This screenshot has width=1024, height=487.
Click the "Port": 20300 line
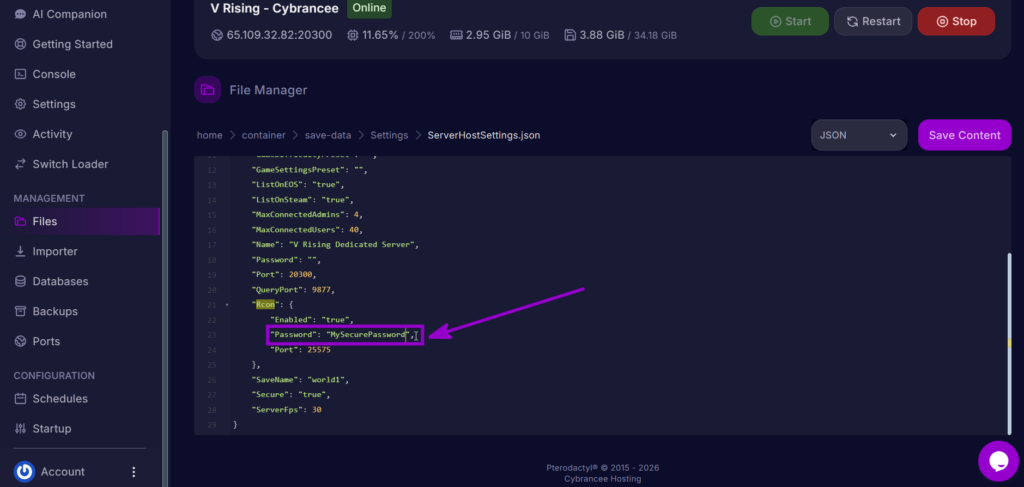(284, 275)
